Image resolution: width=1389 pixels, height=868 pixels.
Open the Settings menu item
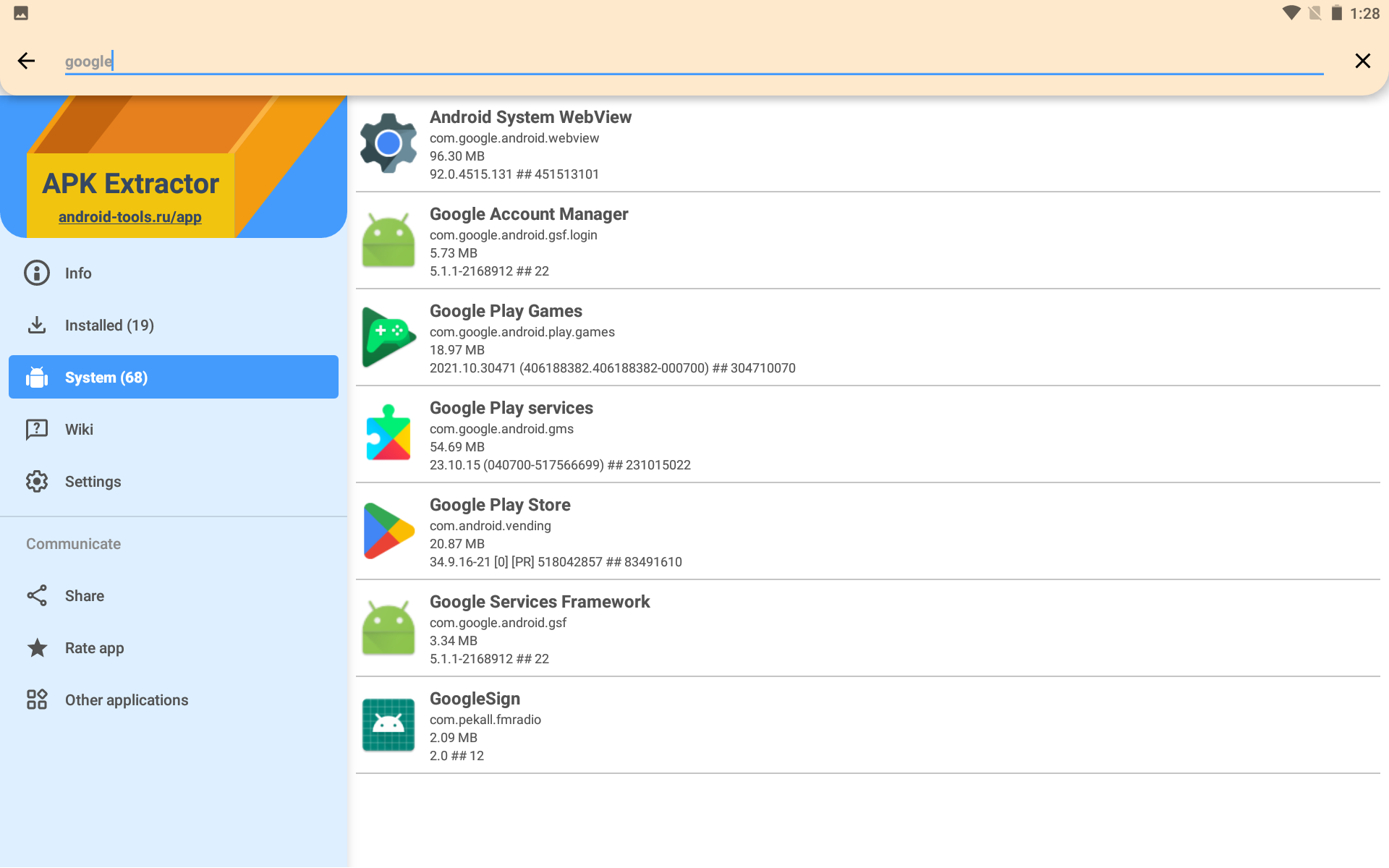coord(174,482)
